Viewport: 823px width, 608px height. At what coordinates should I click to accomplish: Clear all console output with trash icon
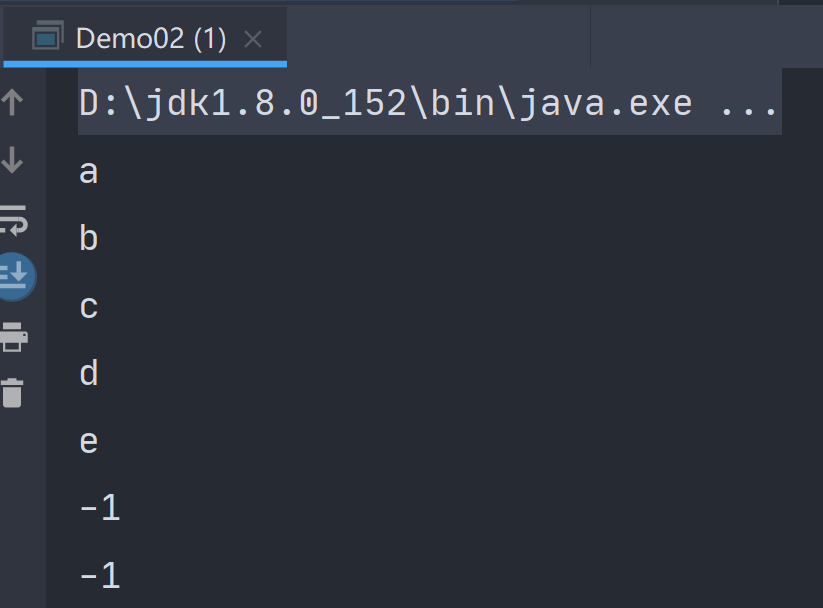tap(13, 392)
